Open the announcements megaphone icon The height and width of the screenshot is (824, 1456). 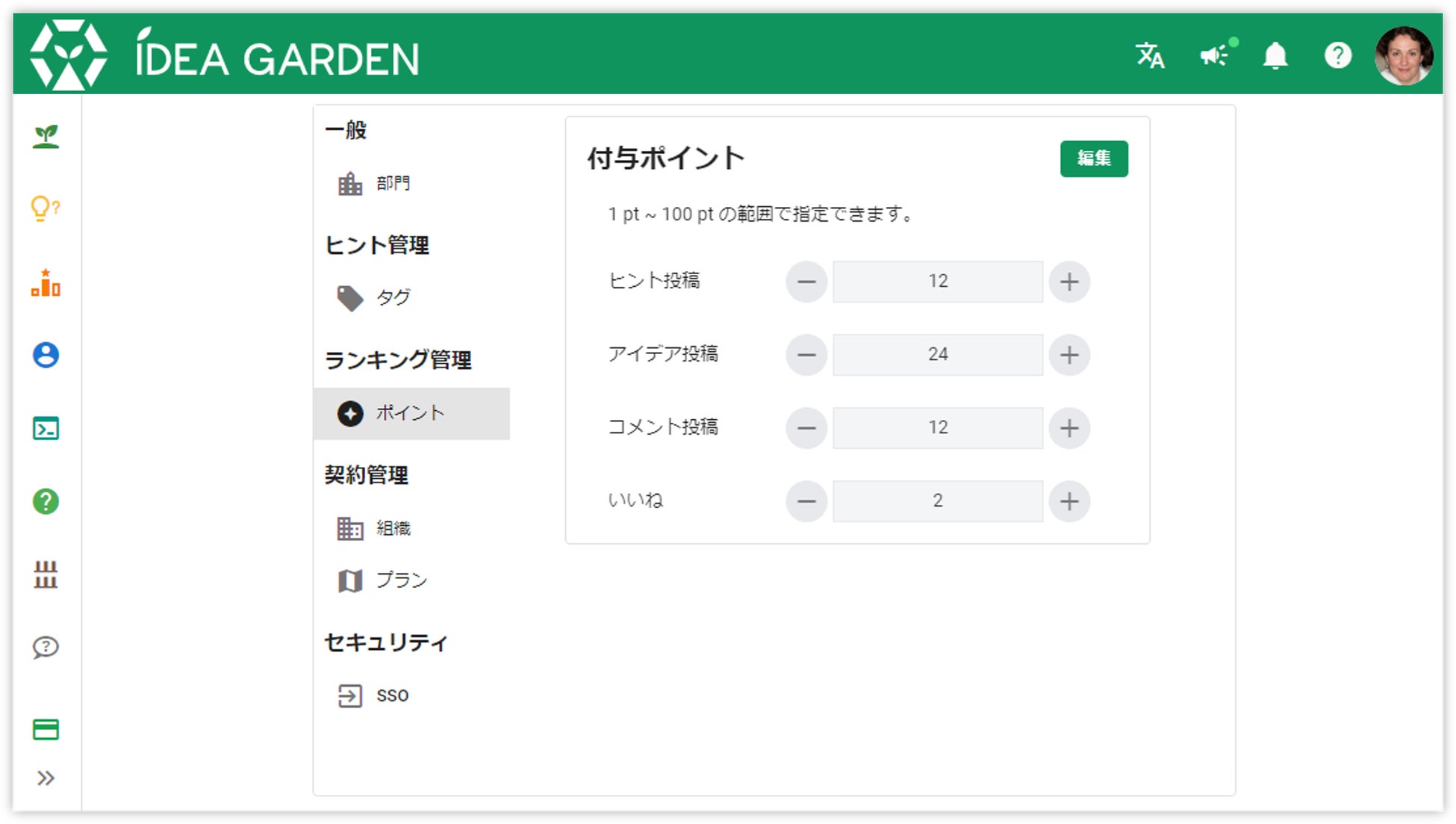[1215, 56]
